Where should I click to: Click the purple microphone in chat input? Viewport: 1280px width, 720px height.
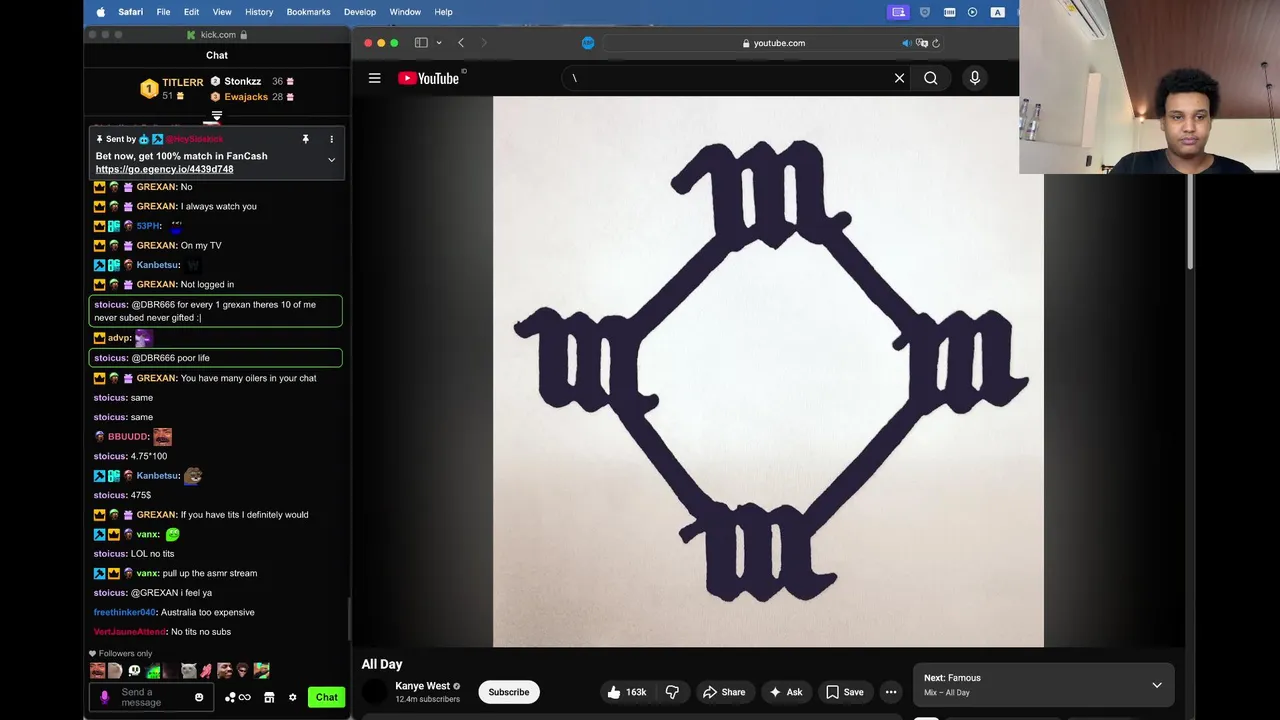tap(105, 697)
